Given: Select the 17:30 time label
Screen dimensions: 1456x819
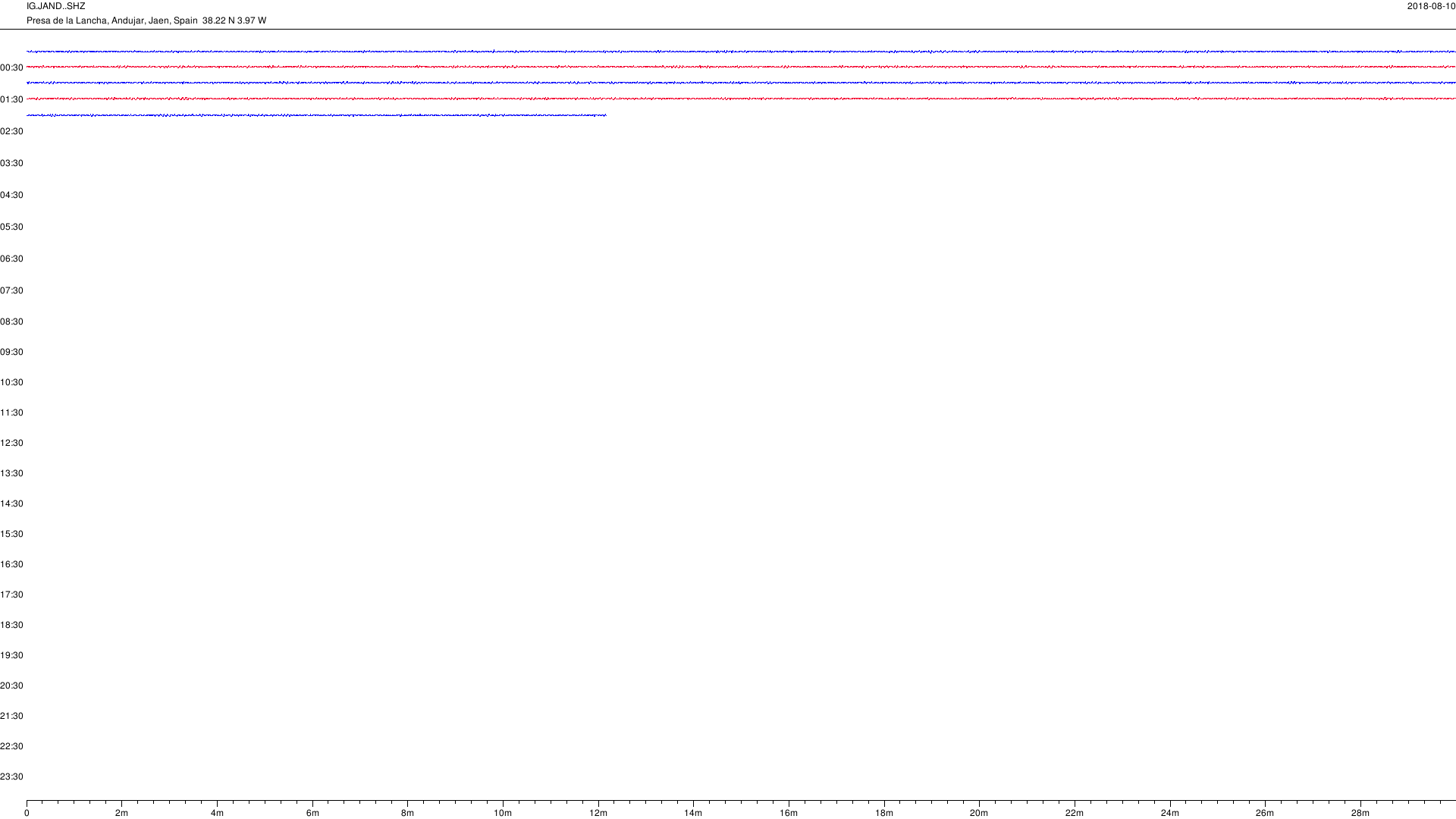Looking at the screenshot, I should (11, 595).
